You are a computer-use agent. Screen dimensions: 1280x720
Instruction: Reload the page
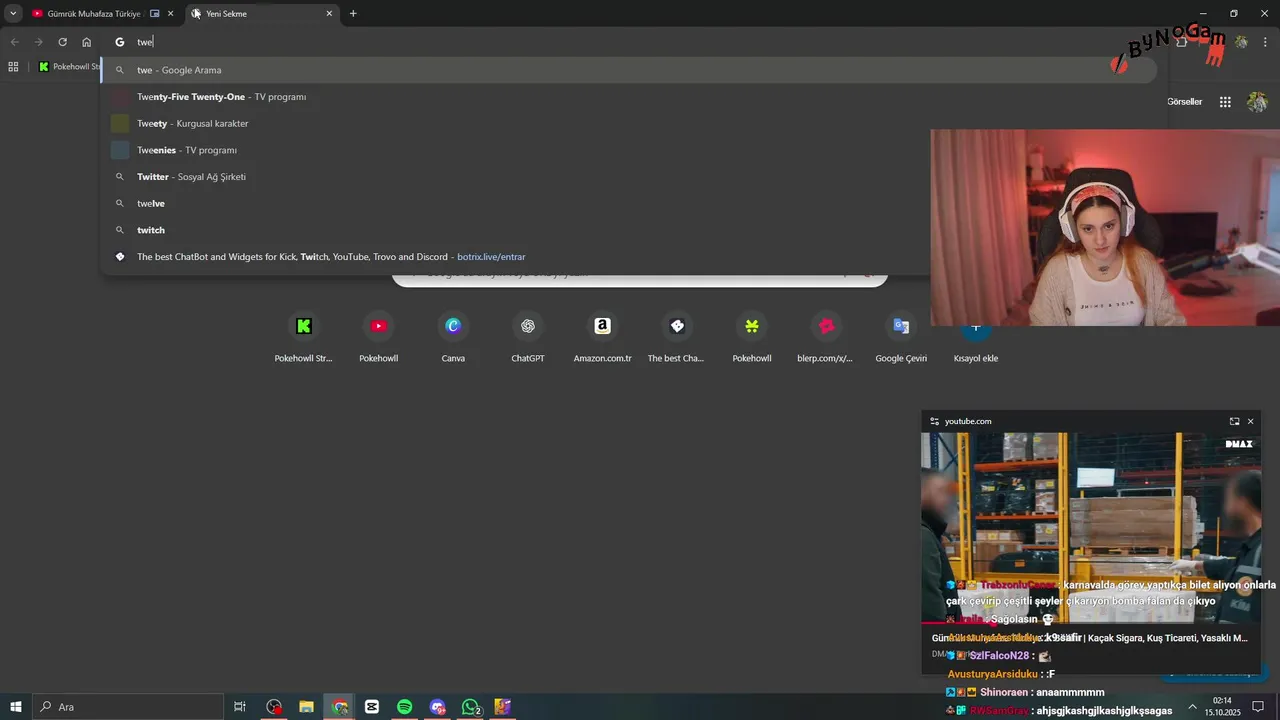click(62, 42)
